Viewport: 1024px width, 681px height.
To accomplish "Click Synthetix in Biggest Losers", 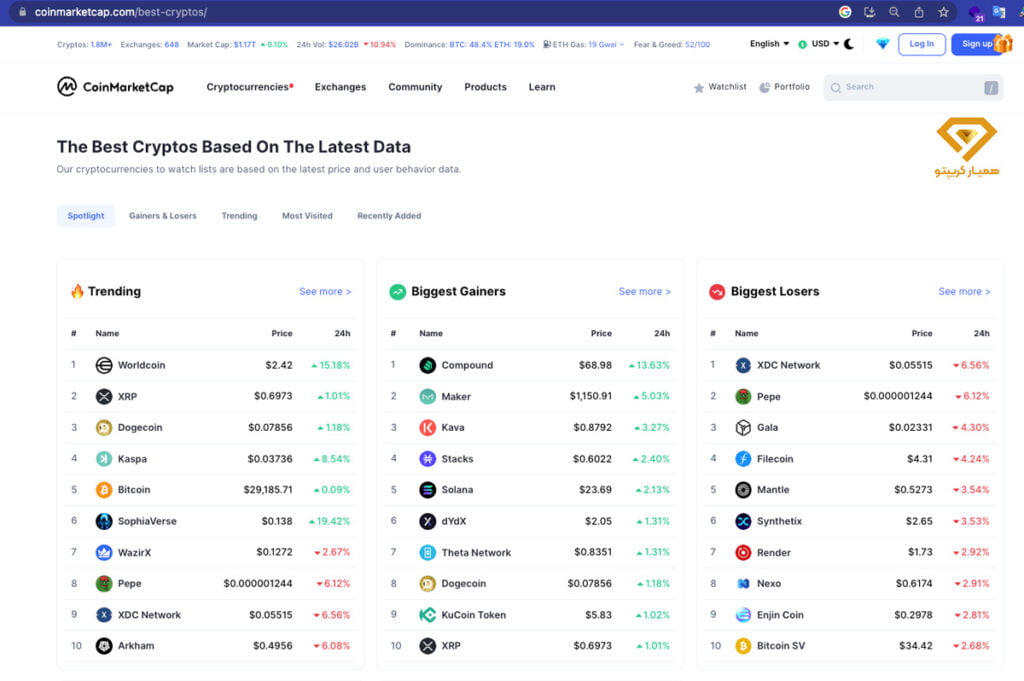I will (x=779, y=521).
